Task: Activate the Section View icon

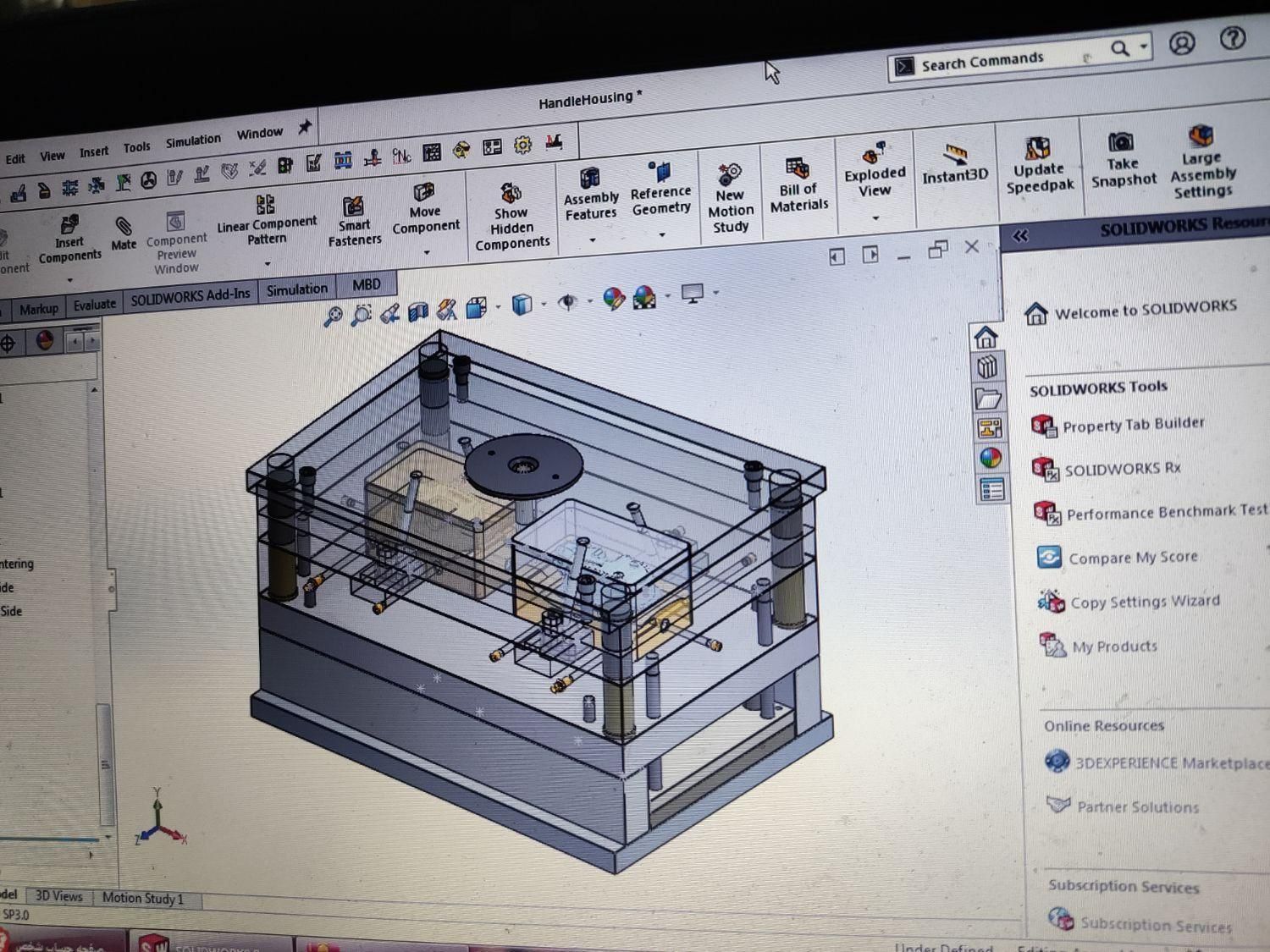Action: tap(417, 312)
